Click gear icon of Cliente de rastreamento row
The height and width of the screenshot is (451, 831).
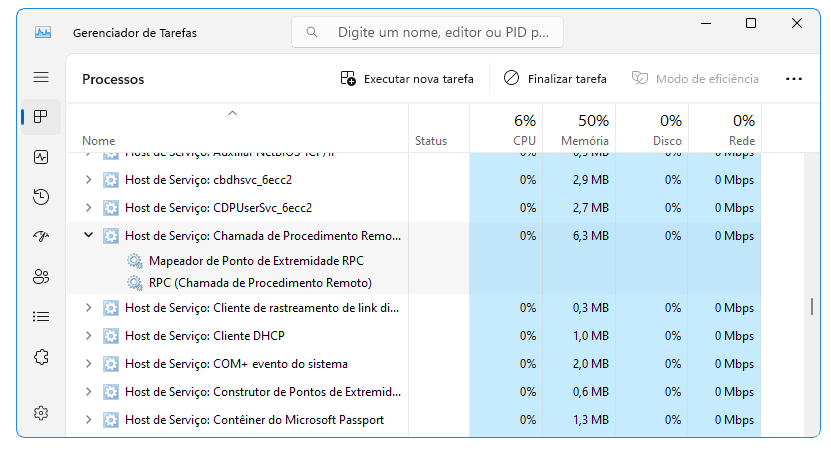point(111,308)
